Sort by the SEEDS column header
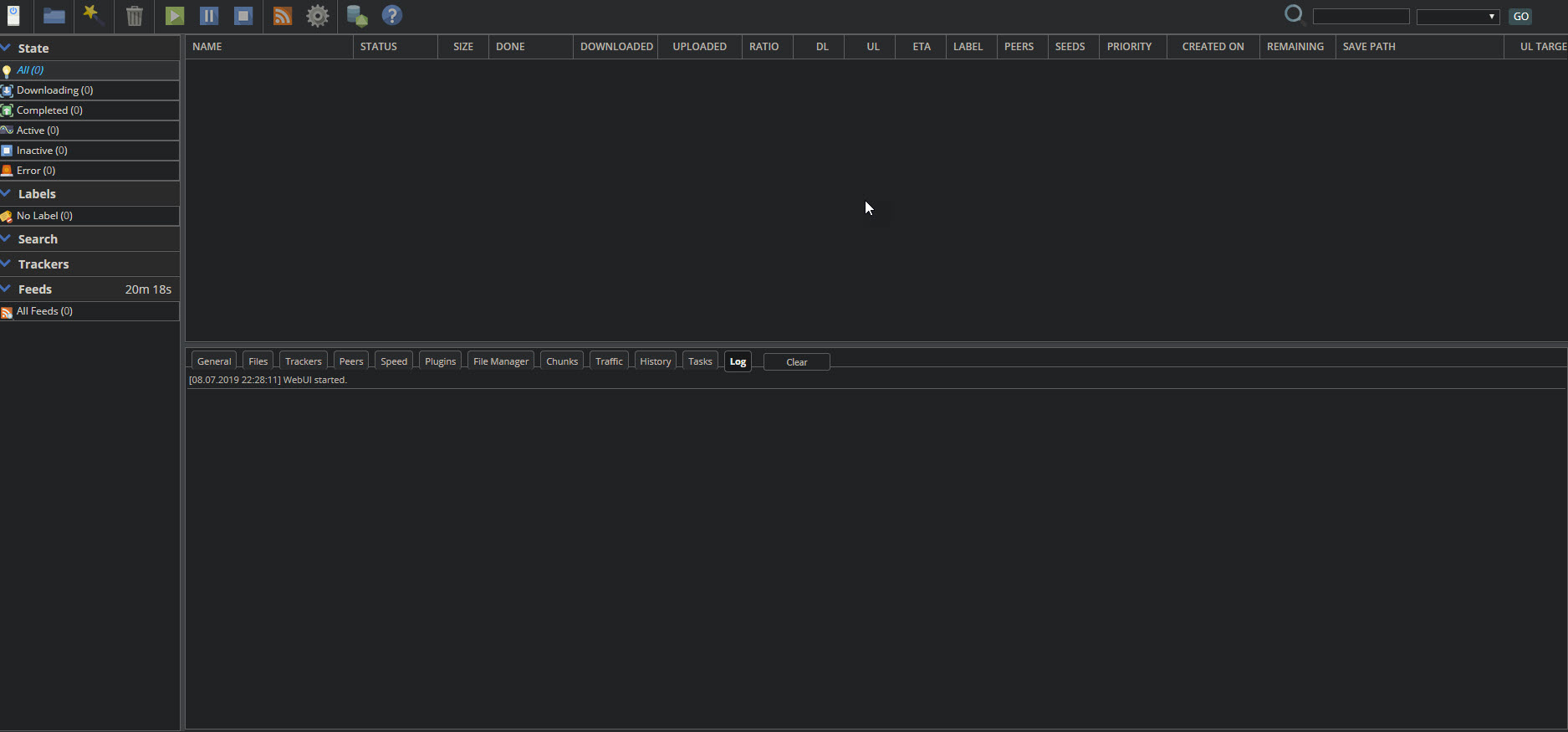The width and height of the screenshot is (1568, 732). click(1074, 47)
